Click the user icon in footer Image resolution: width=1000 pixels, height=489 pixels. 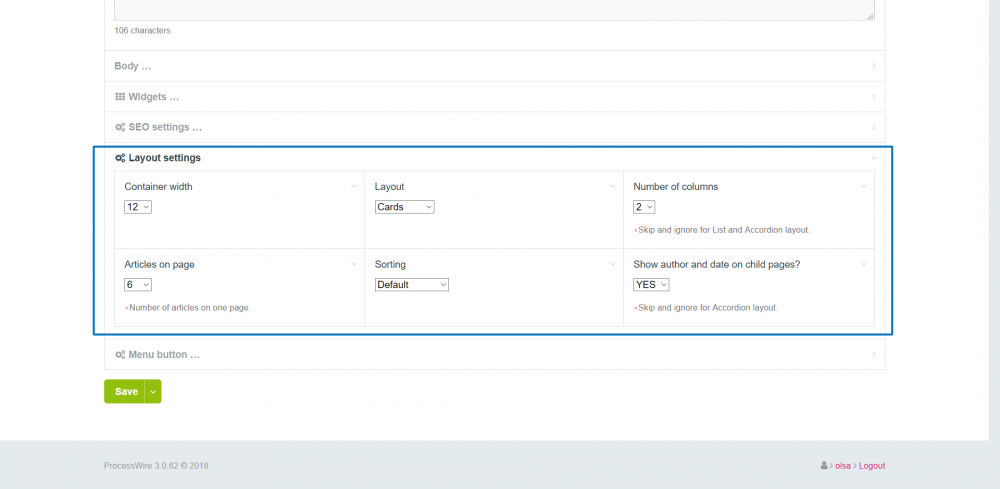click(x=823, y=466)
